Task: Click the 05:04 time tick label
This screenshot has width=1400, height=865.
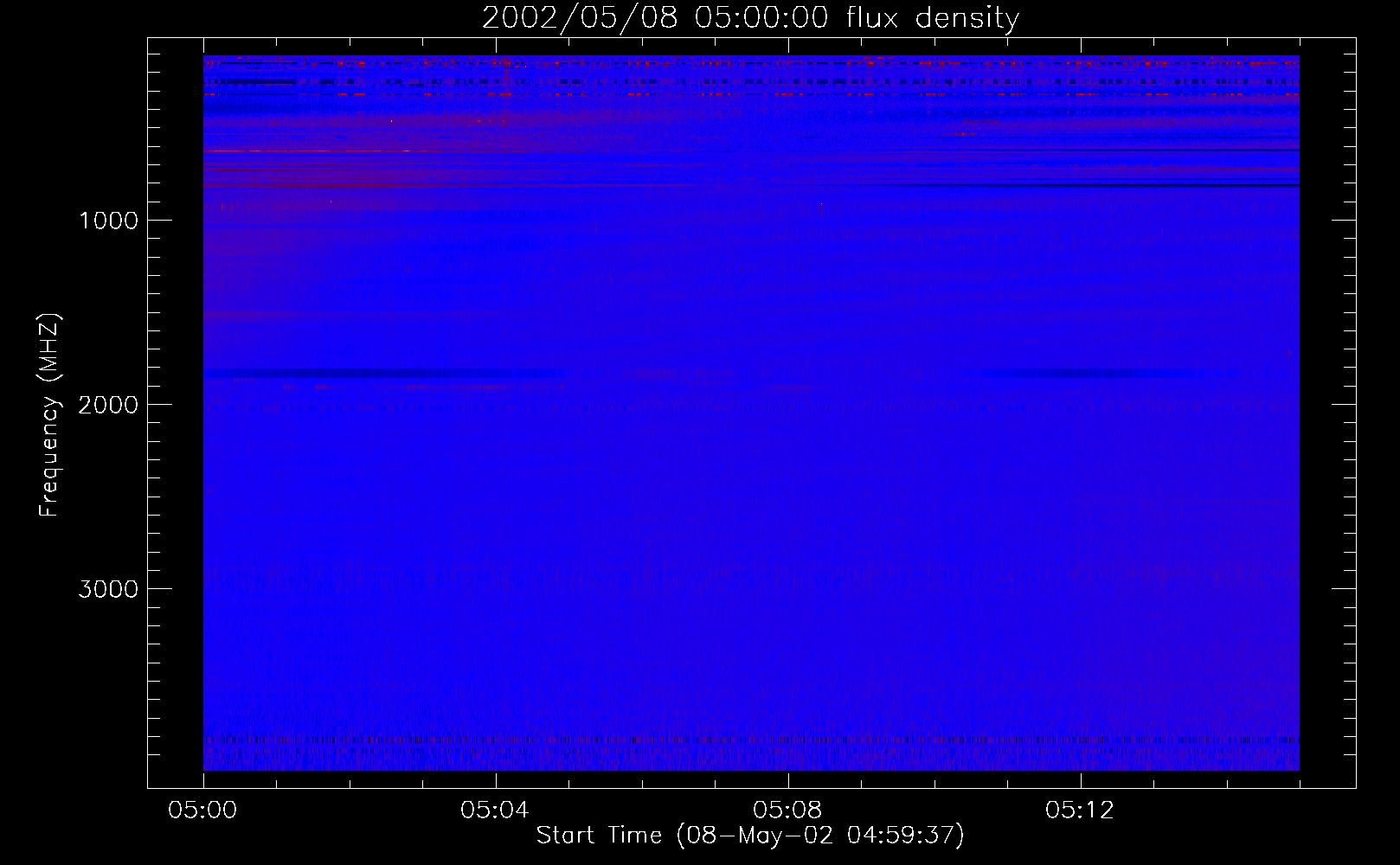Action: coord(495,811)
